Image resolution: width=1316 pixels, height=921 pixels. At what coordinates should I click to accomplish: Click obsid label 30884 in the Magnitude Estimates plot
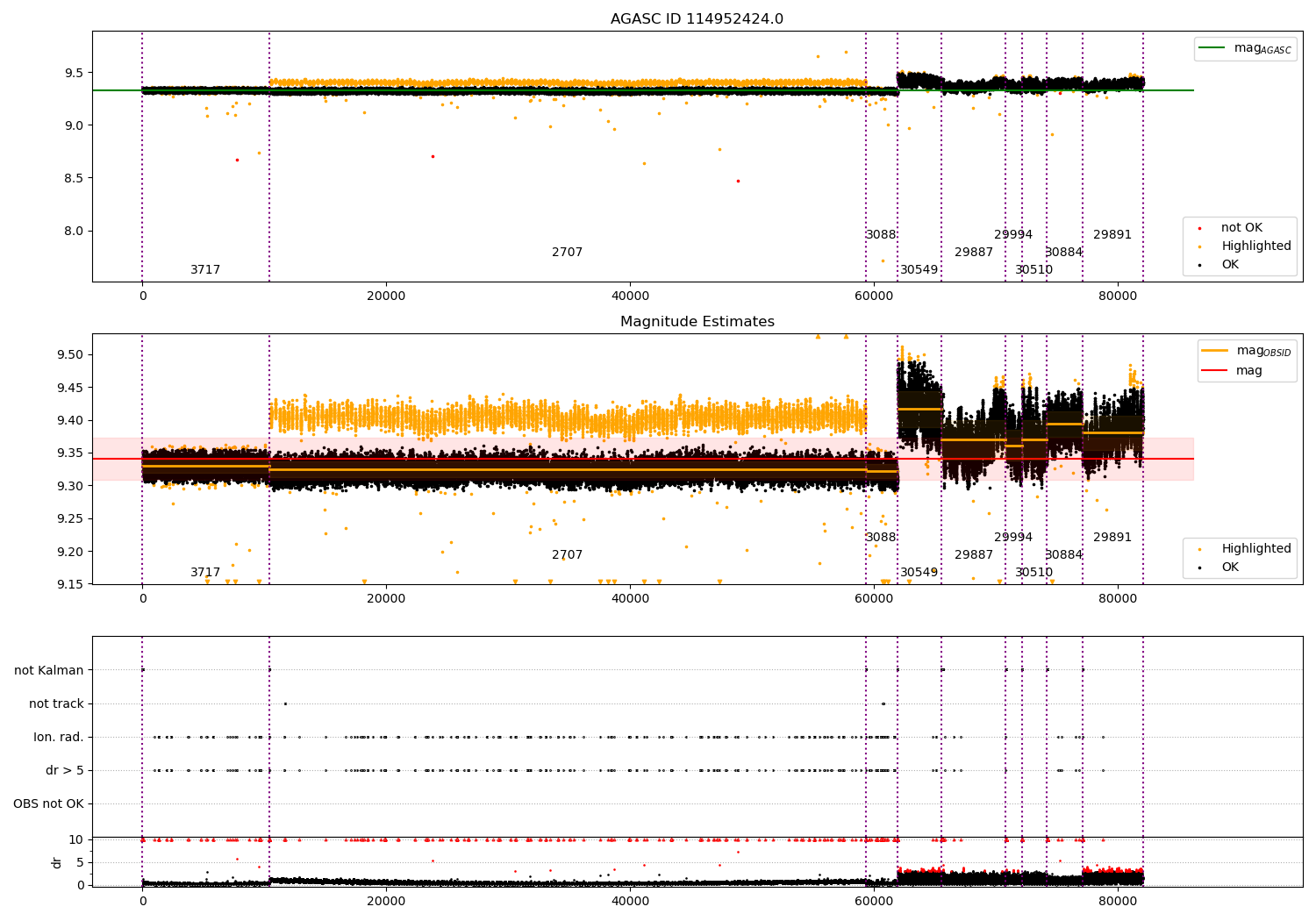[1063, 555]
